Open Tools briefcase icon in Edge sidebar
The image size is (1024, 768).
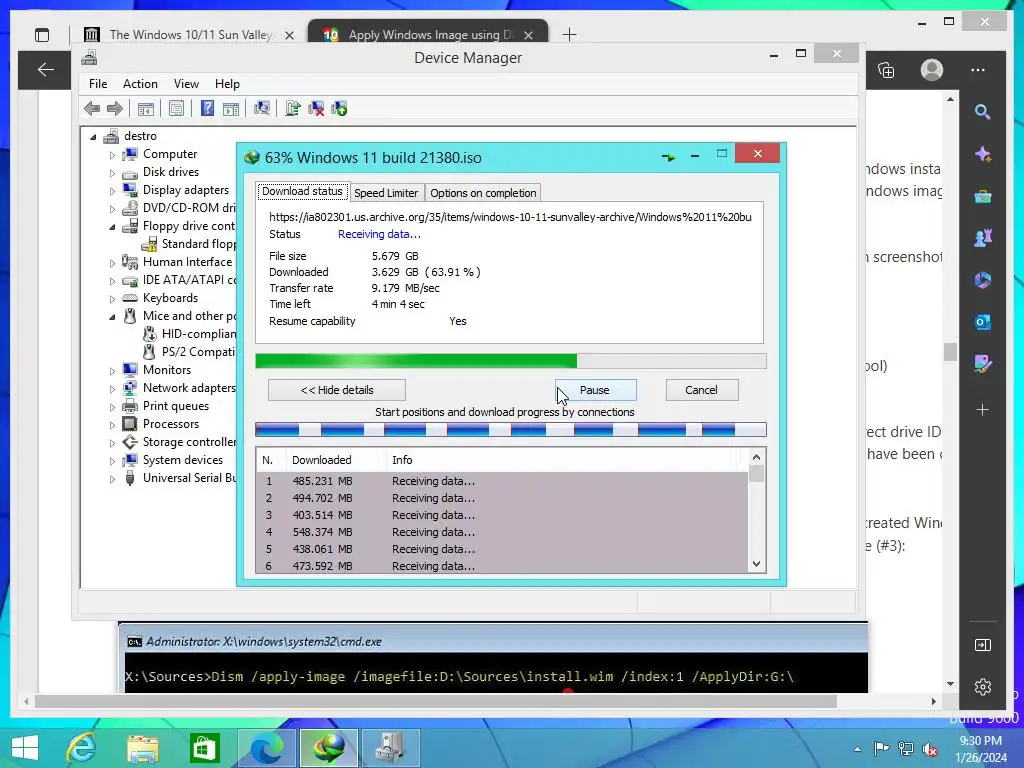(x=982, y=196)
